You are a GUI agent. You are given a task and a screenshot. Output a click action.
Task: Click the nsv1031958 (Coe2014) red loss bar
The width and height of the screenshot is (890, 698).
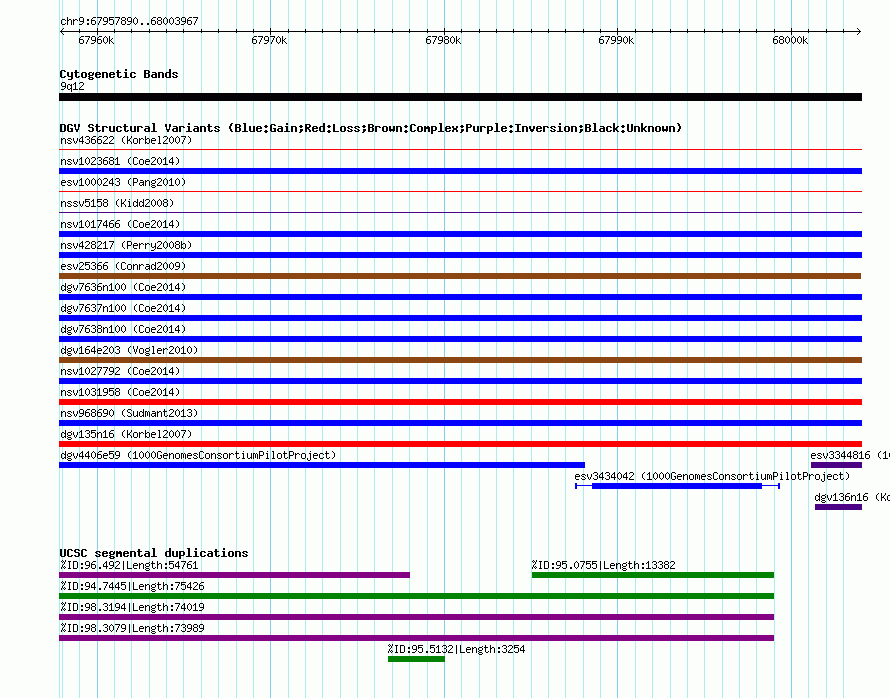click(460, 402)
